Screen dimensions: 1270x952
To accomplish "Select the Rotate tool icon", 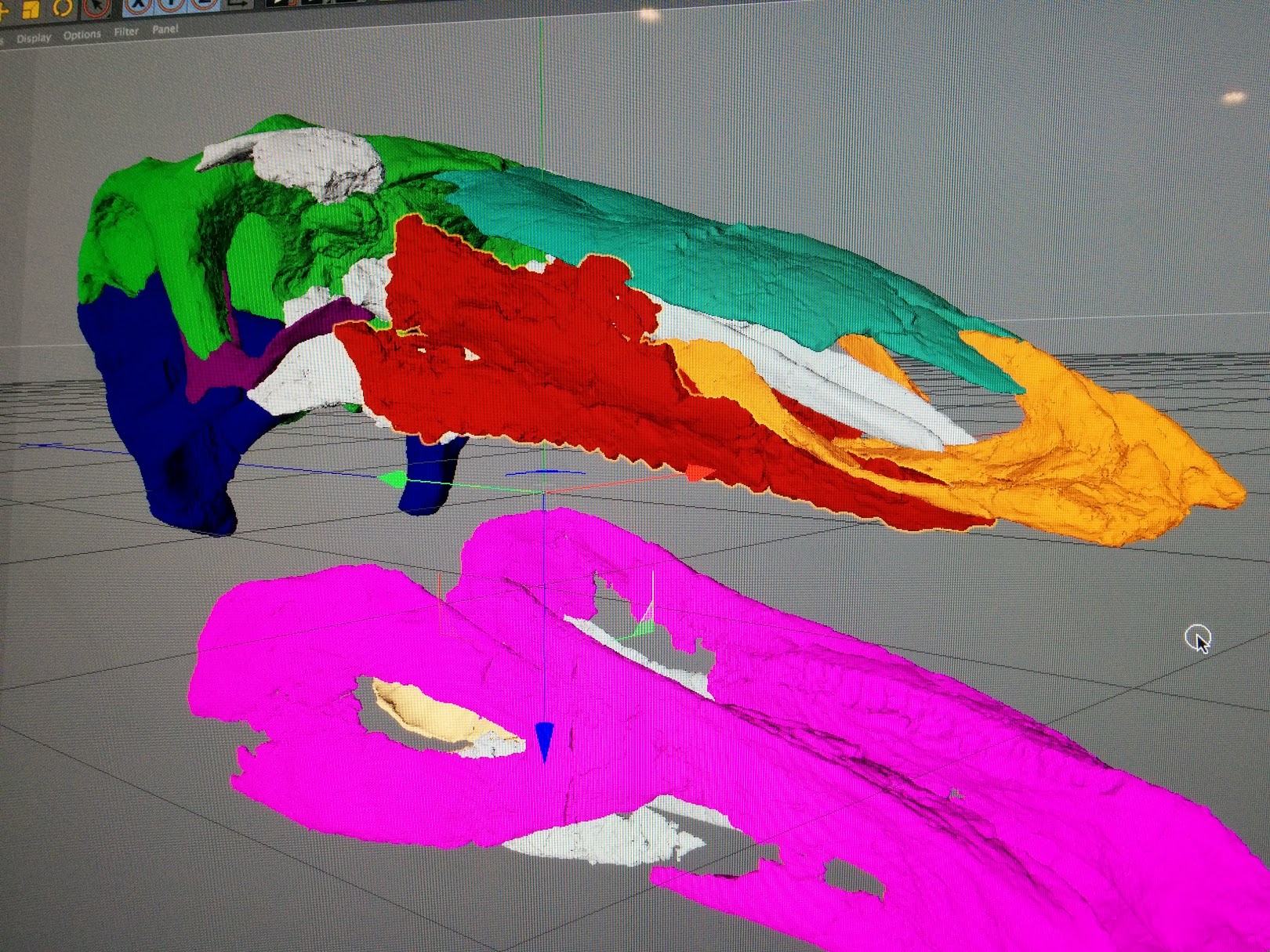I will [62, 7].
